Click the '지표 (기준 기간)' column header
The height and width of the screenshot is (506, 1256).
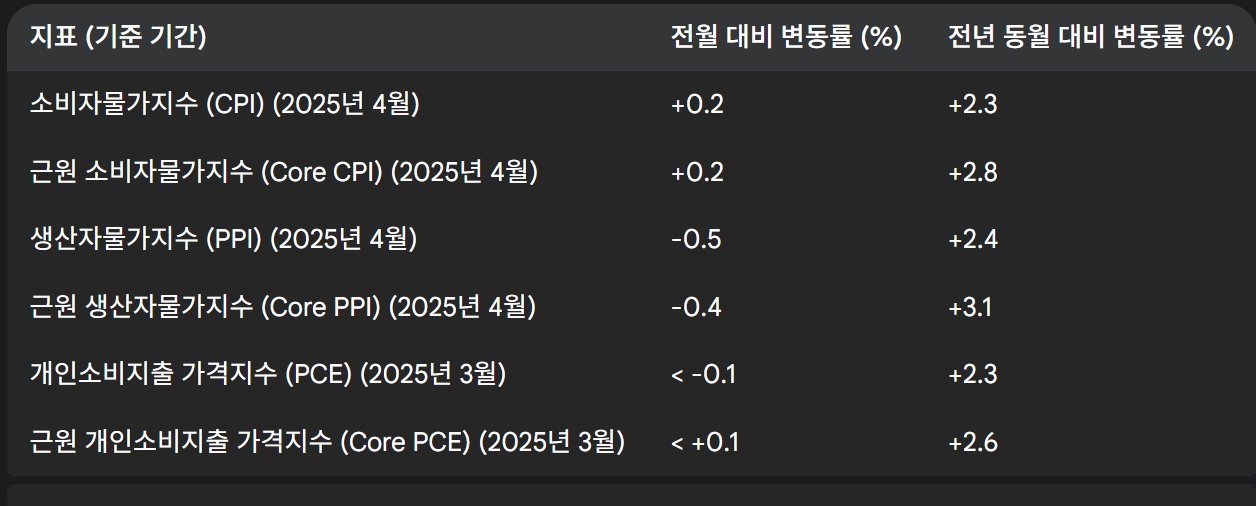click(118, 38)
